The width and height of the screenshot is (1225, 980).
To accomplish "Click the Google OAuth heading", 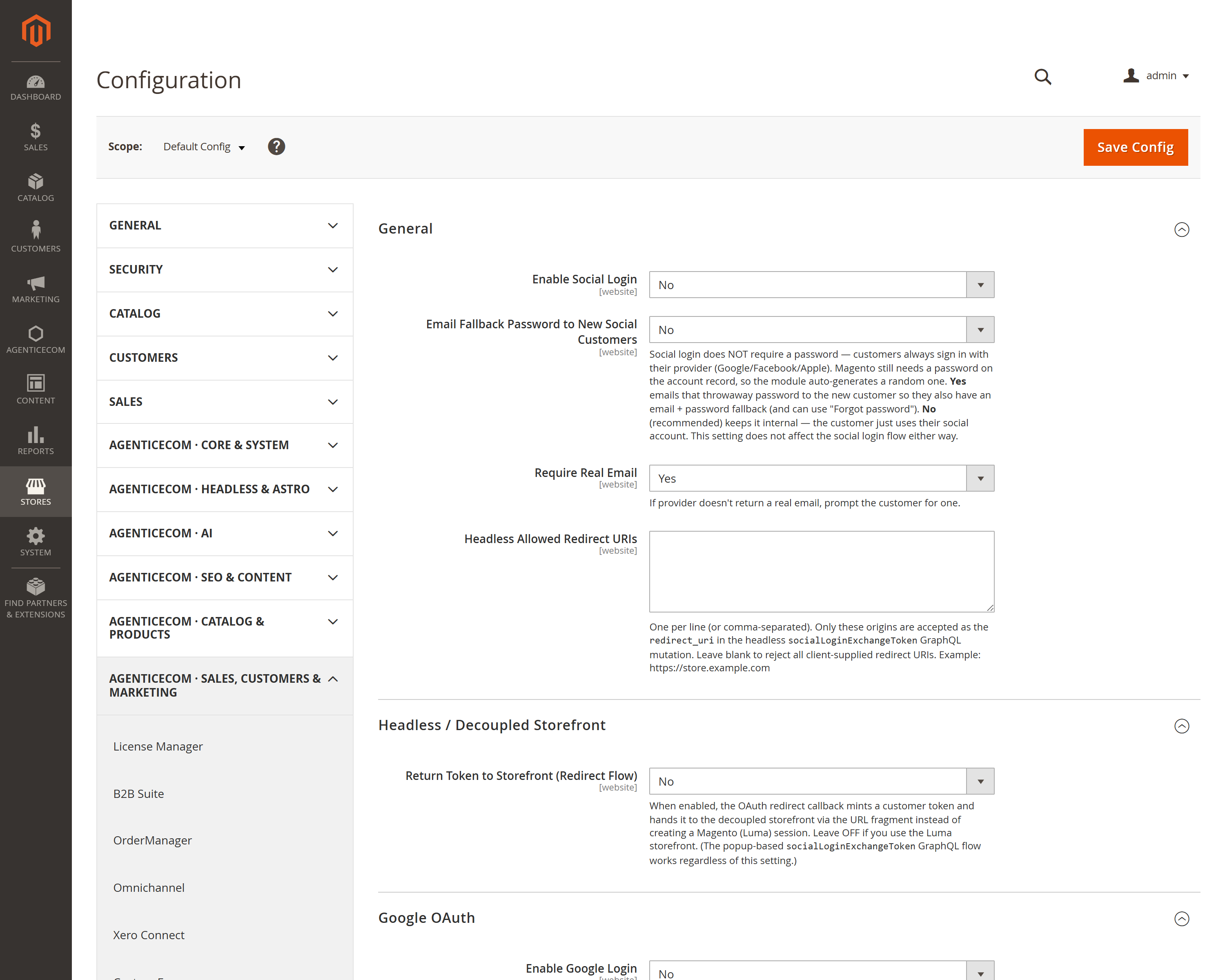I will tap(427, 918).
